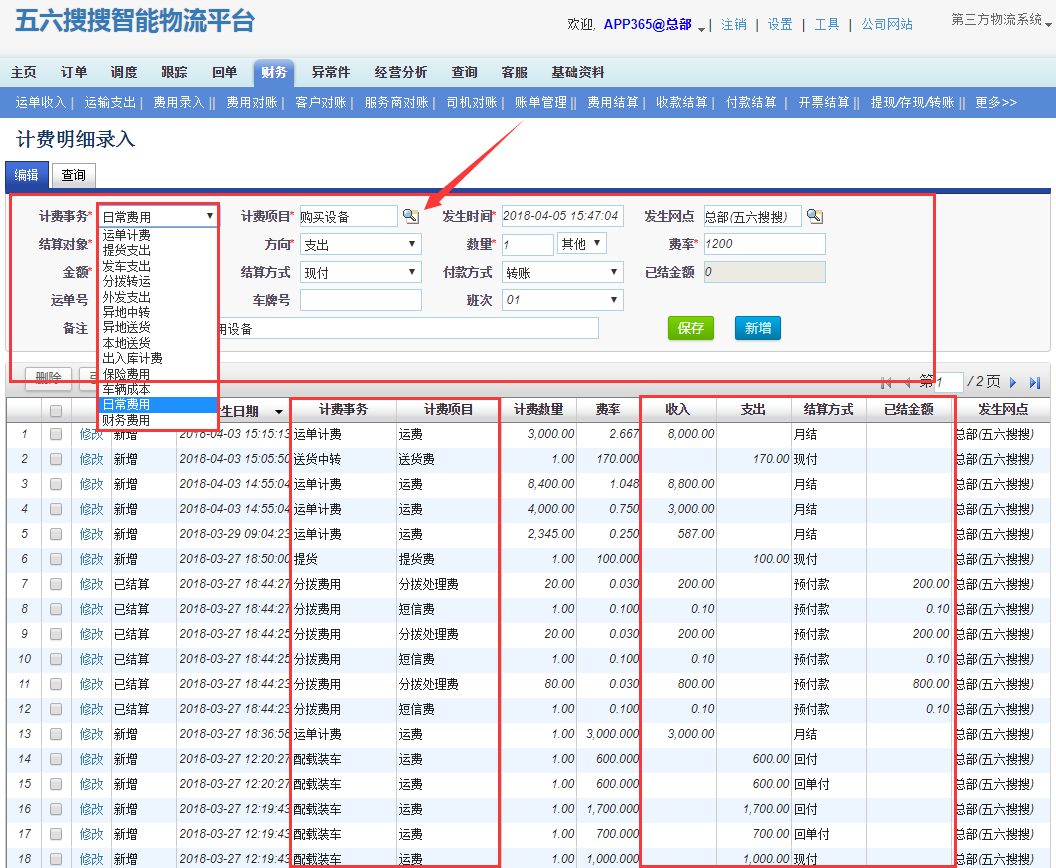Select 车辆成本 from the open dropdown list

(x=127, y=389)
